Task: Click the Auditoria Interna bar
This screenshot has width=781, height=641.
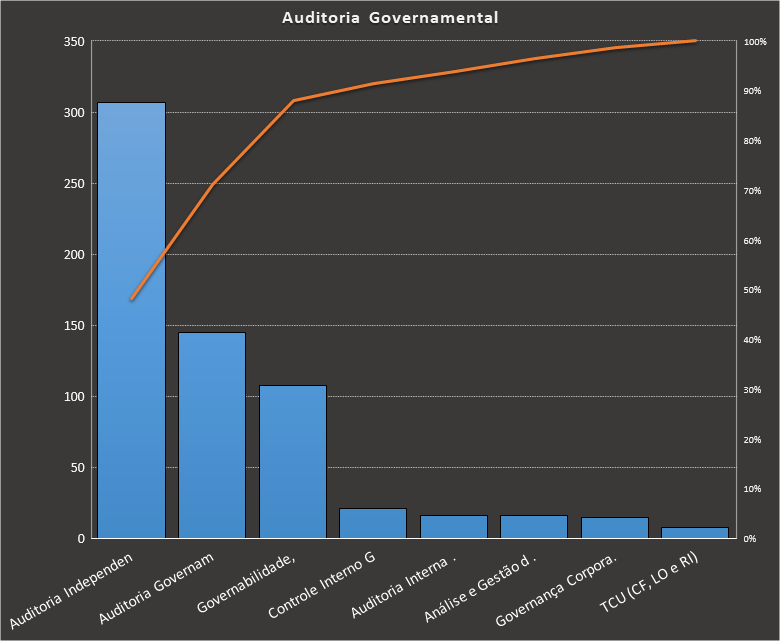Action: click(x=454, y=526)
